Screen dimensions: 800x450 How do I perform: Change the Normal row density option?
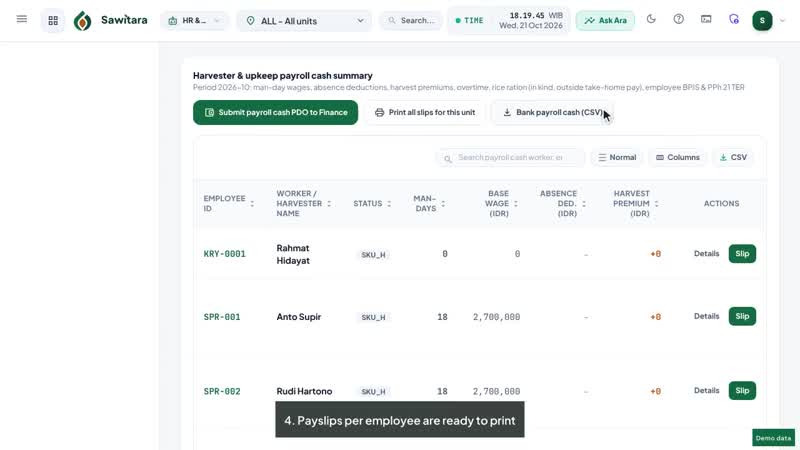[617, 158]
